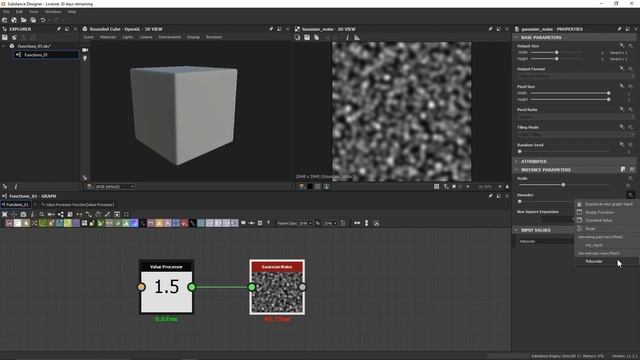Choose Constant Value from the popup
The image size is (640, 360).
pyautogui.click(x=607, y=220)
